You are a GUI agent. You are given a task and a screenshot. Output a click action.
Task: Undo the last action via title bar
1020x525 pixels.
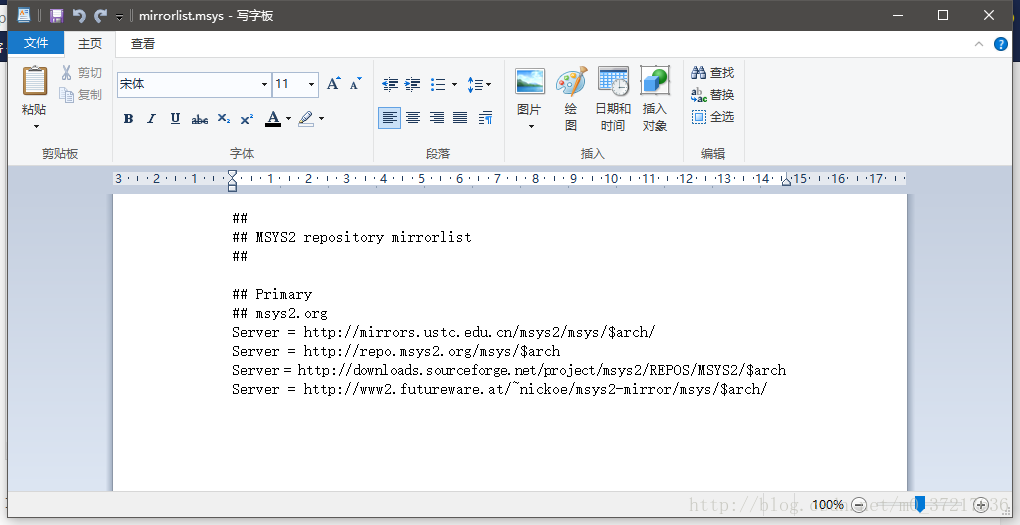(79, 16)
